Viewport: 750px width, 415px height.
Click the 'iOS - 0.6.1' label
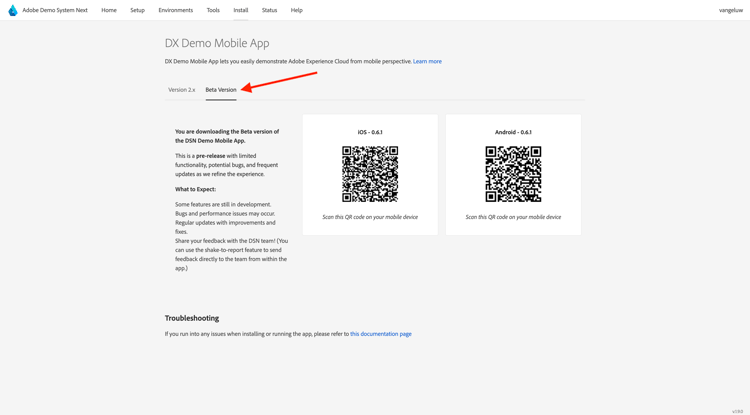tap(370, 132)
